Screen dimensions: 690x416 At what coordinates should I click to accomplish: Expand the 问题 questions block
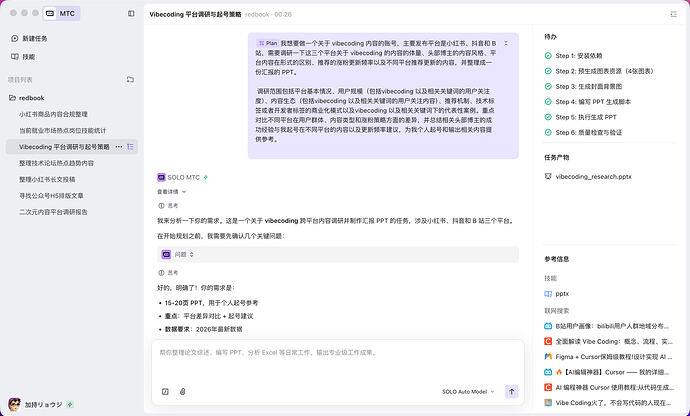click(338, 254)
